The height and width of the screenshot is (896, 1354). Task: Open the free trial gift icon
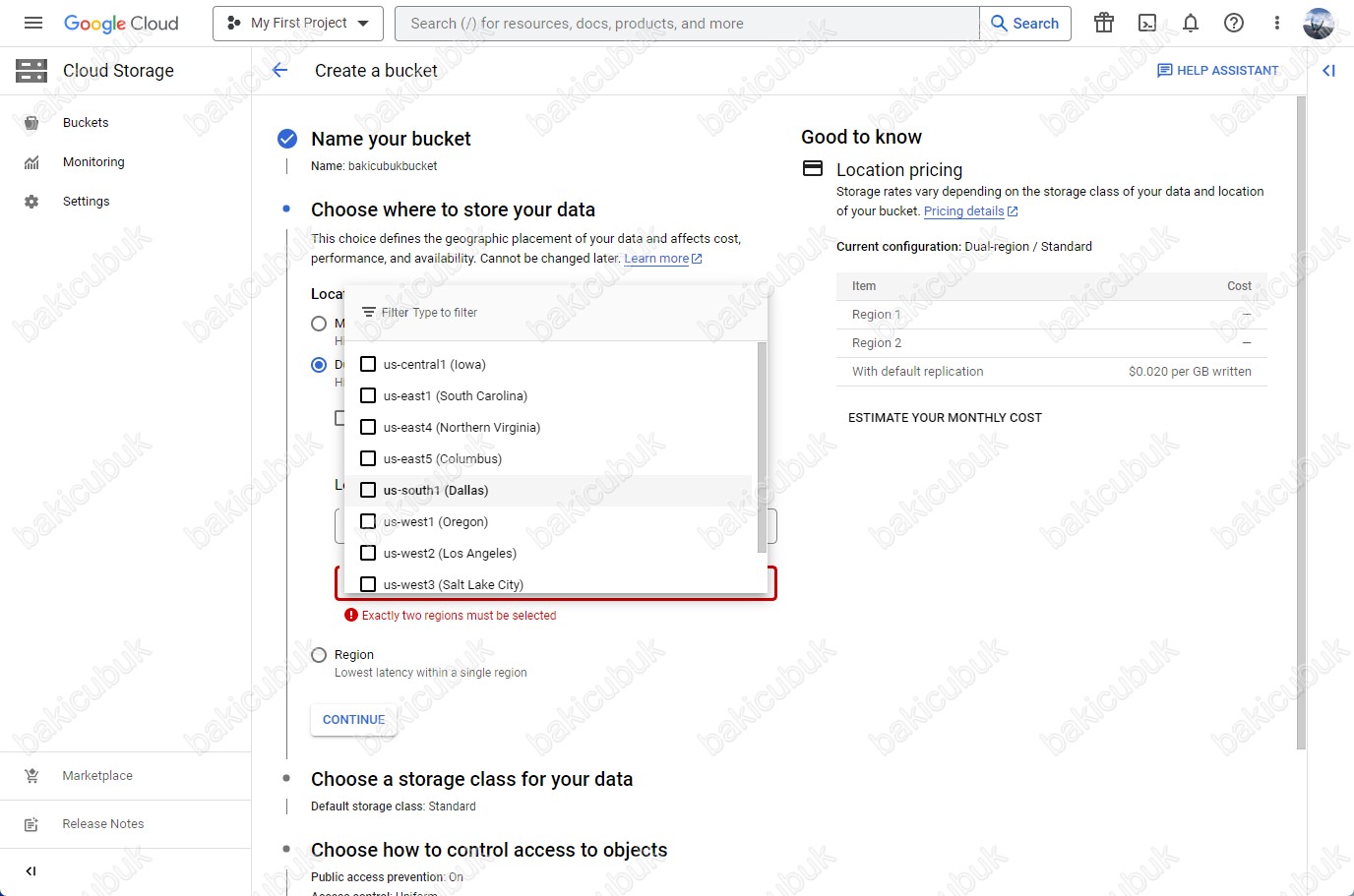1104,23
